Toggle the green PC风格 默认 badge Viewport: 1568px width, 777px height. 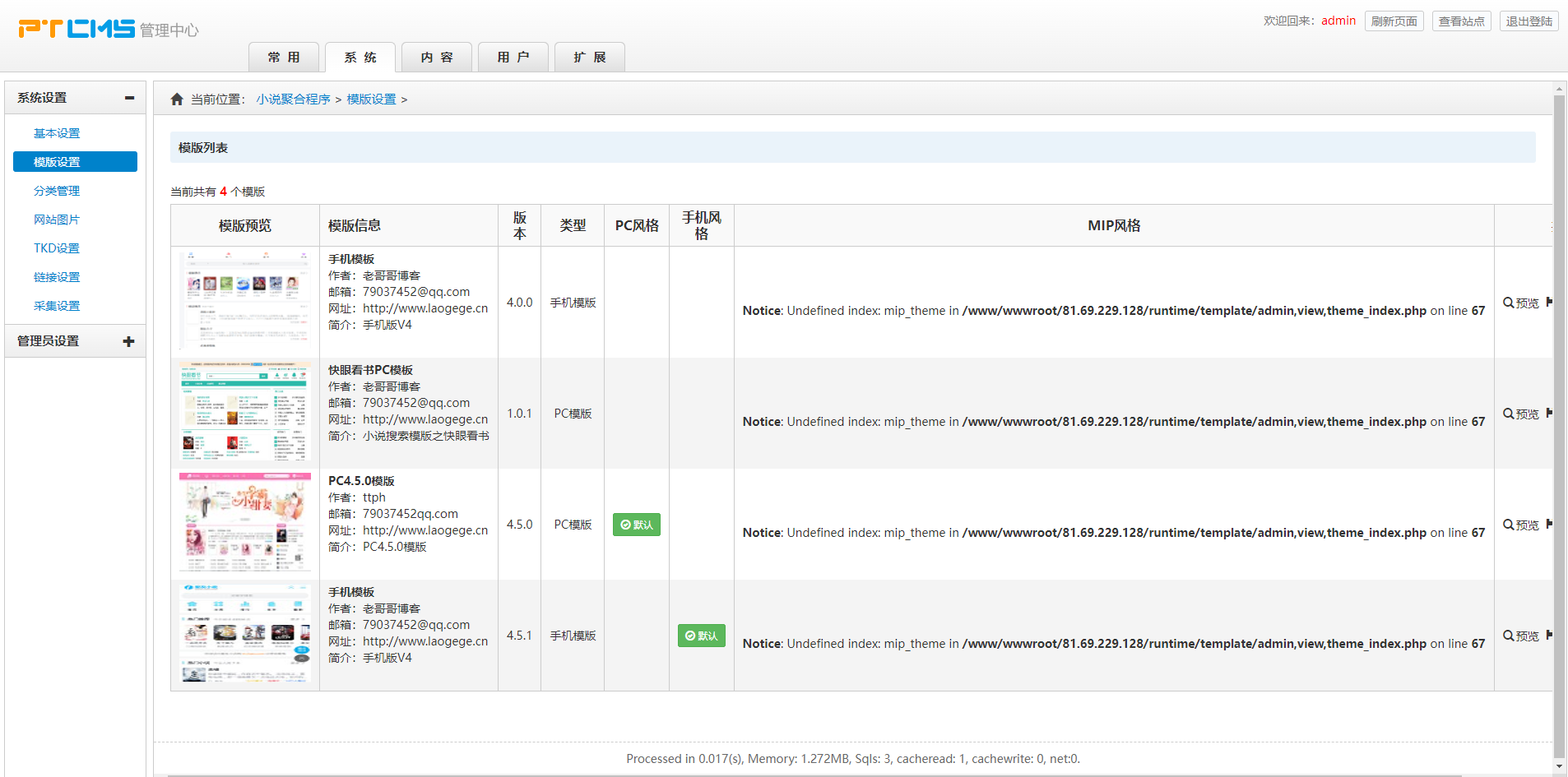click(636, 525)
